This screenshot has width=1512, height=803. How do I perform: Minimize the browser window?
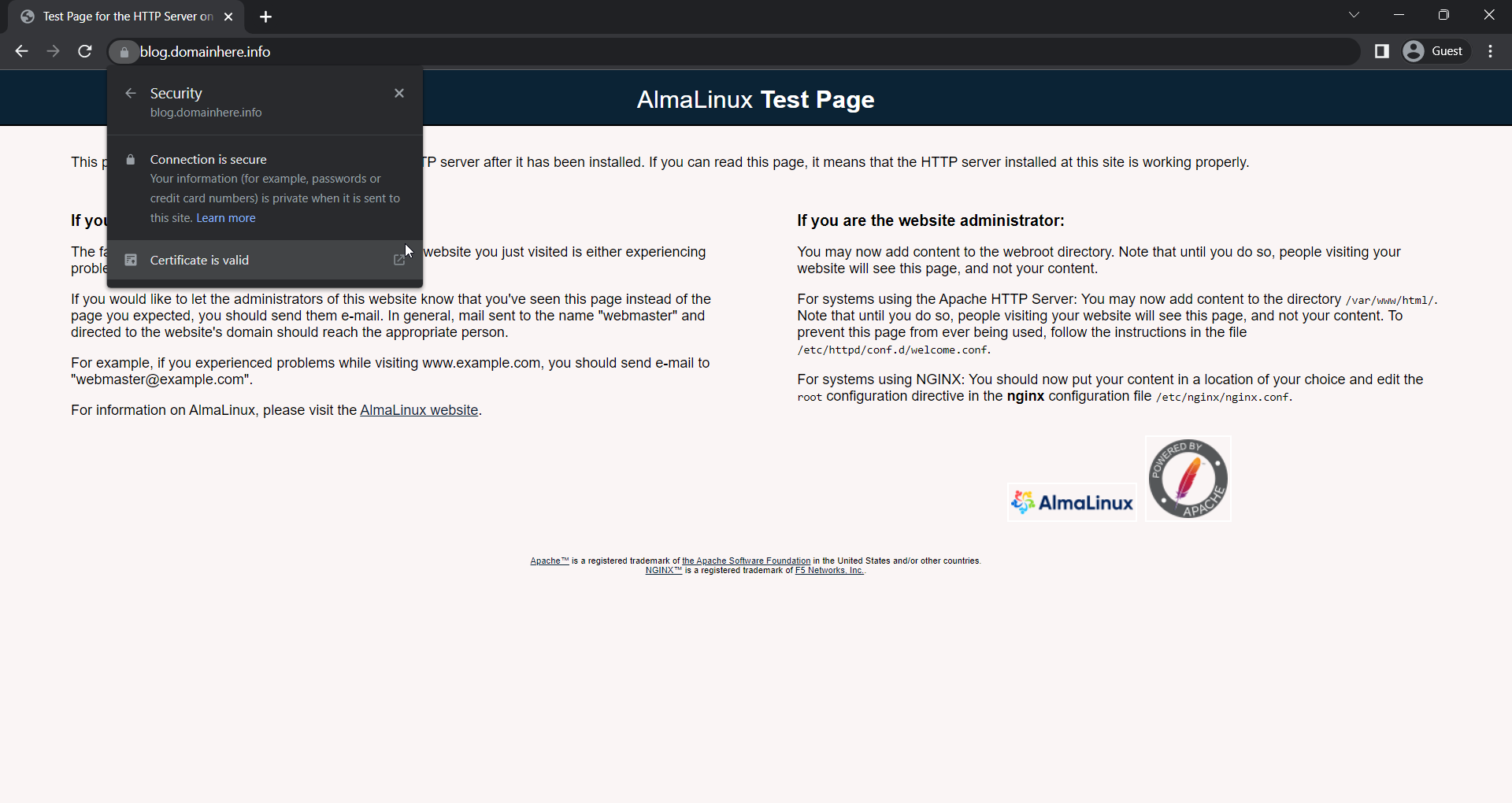1399,15
